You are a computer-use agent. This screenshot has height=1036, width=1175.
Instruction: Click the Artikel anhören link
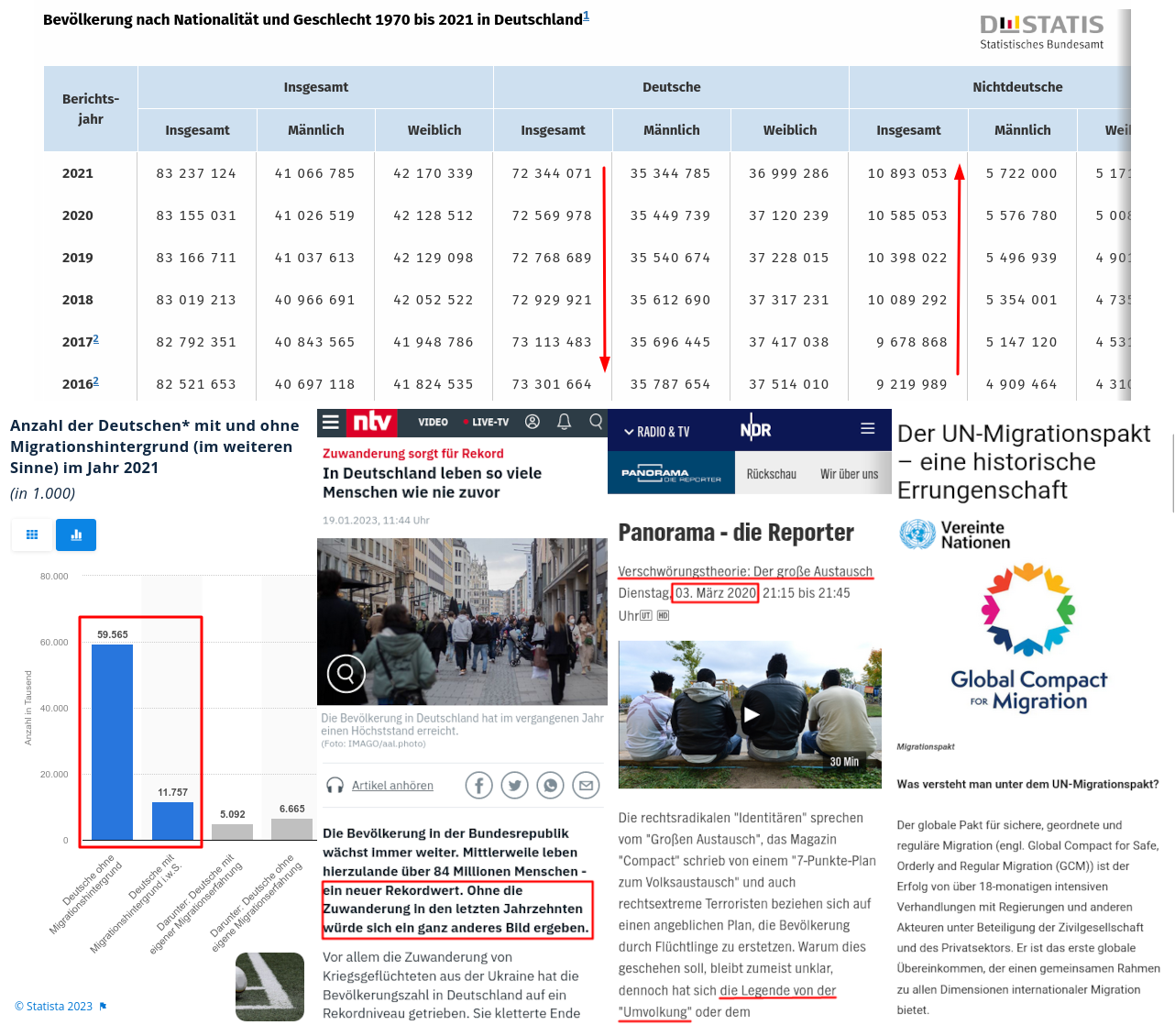tap(392, 786)
